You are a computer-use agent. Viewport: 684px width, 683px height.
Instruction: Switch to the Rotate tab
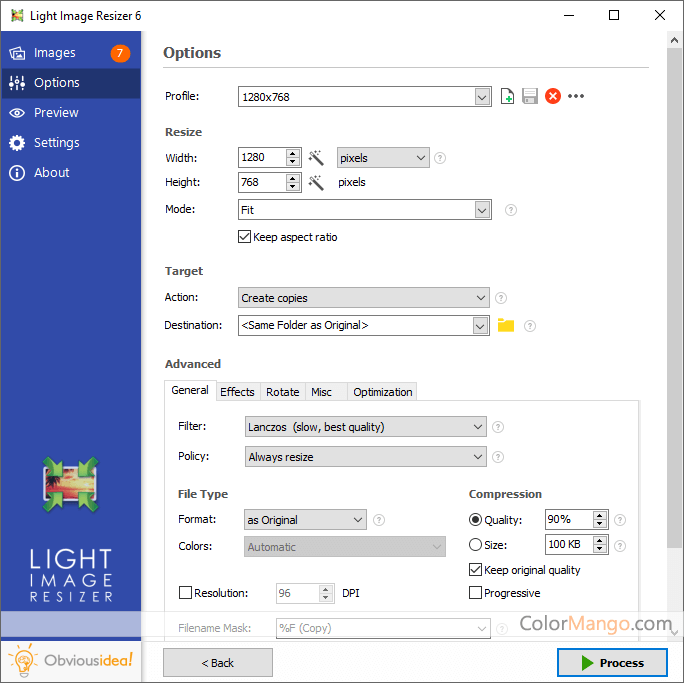click(x=283, y=392)
